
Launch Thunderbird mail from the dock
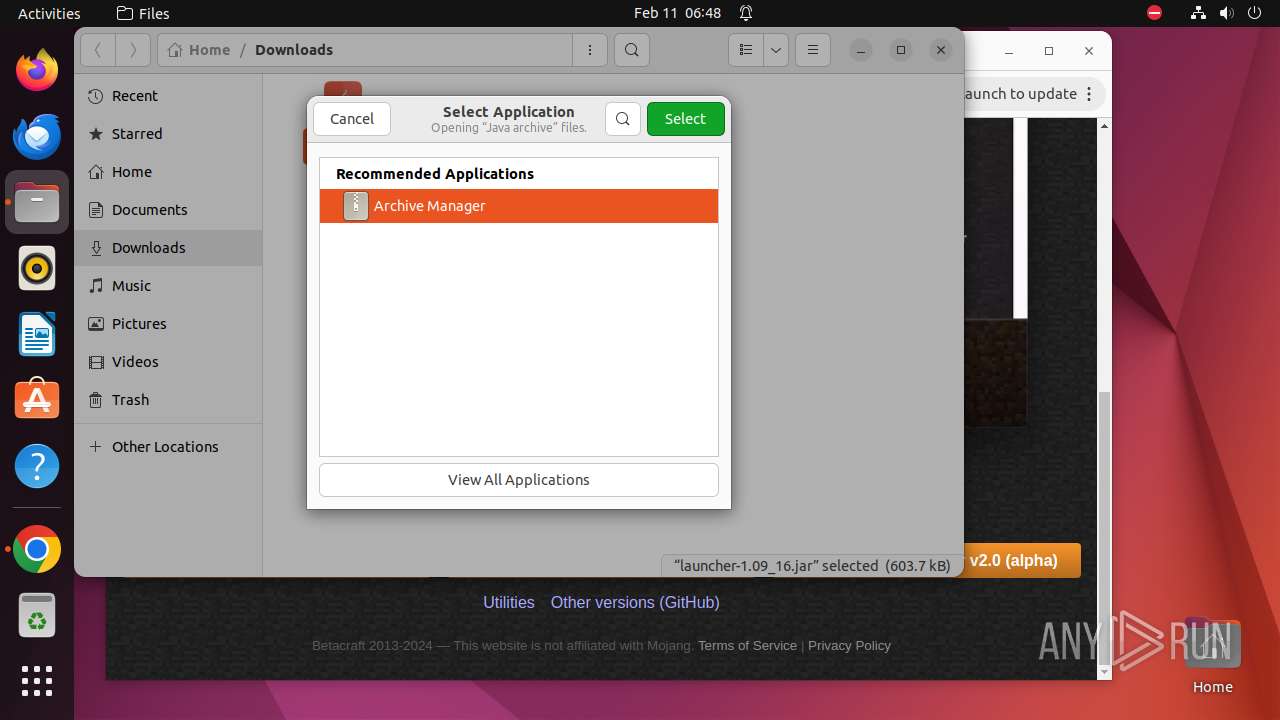pos(37,137)
